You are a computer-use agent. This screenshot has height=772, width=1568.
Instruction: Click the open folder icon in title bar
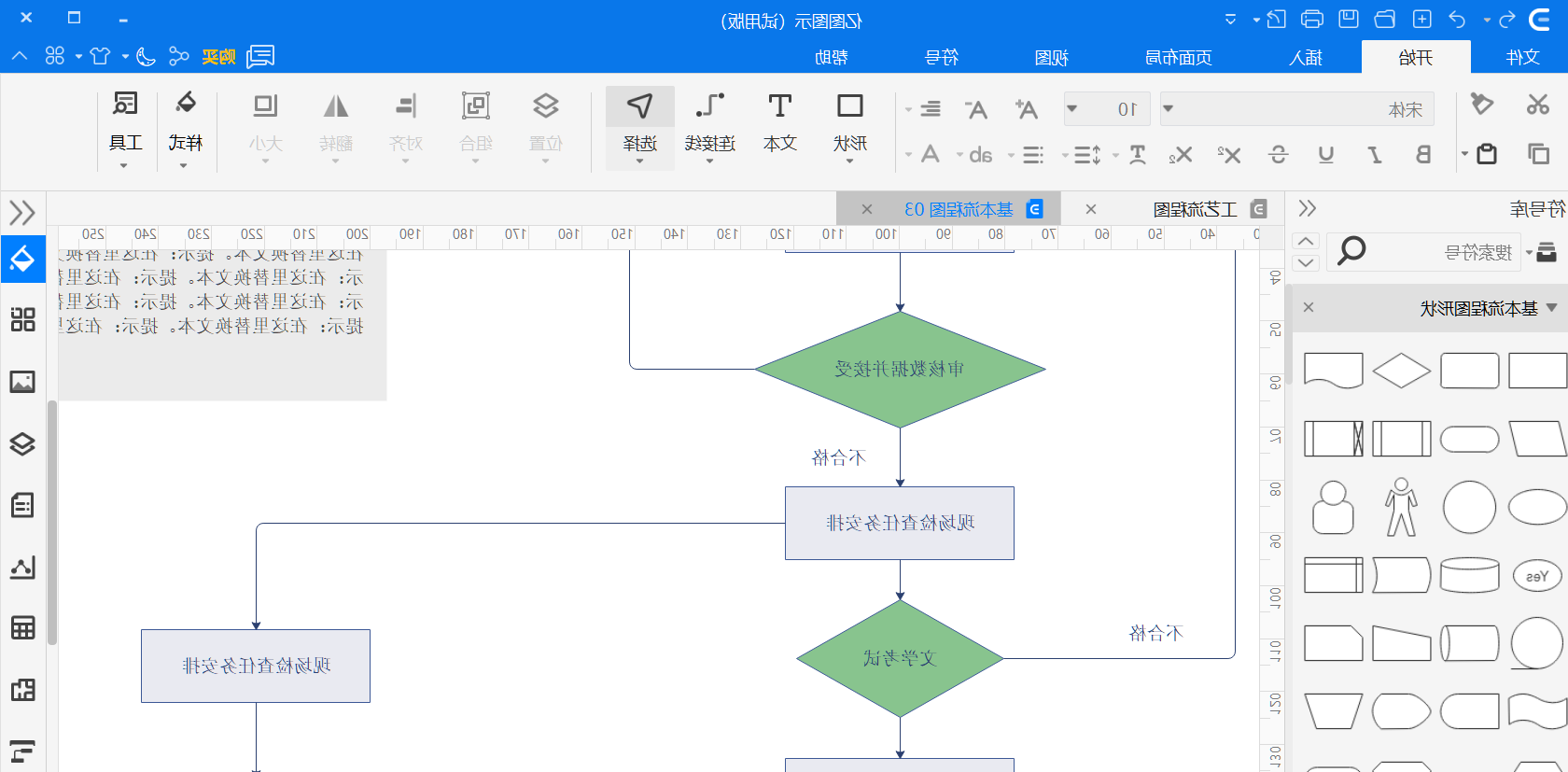pyautogui.click(x=1385, y=19)
